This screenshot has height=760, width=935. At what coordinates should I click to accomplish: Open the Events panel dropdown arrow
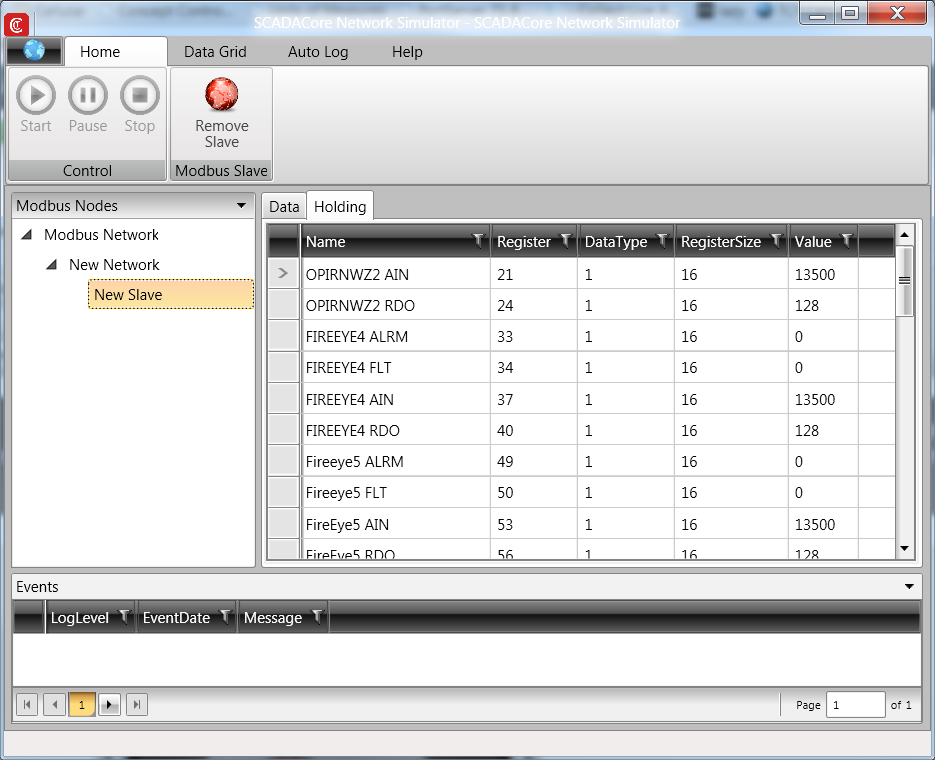click(909, 587)
